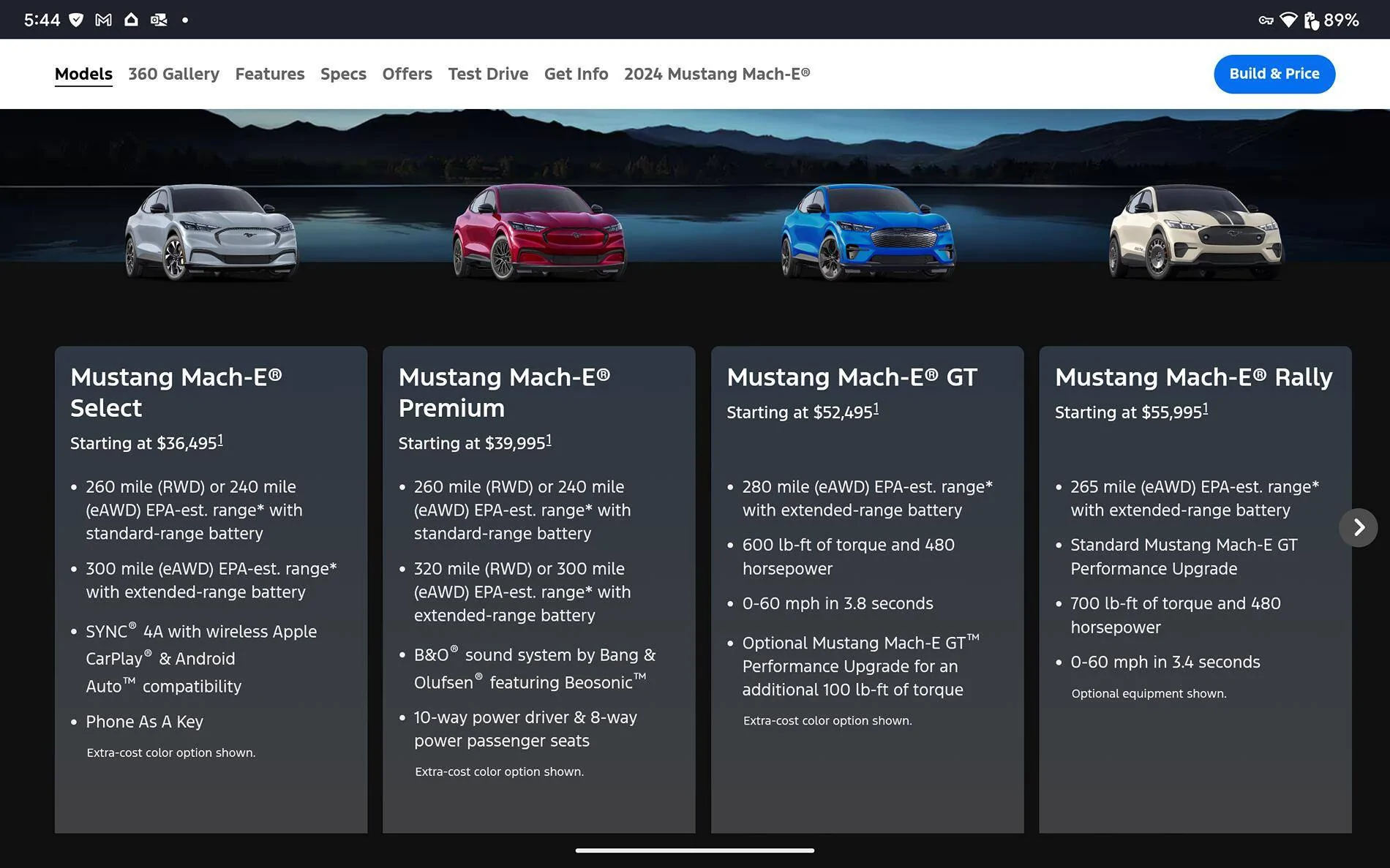Open the Mustang Mach-E Premium heading

coord(504,393)
